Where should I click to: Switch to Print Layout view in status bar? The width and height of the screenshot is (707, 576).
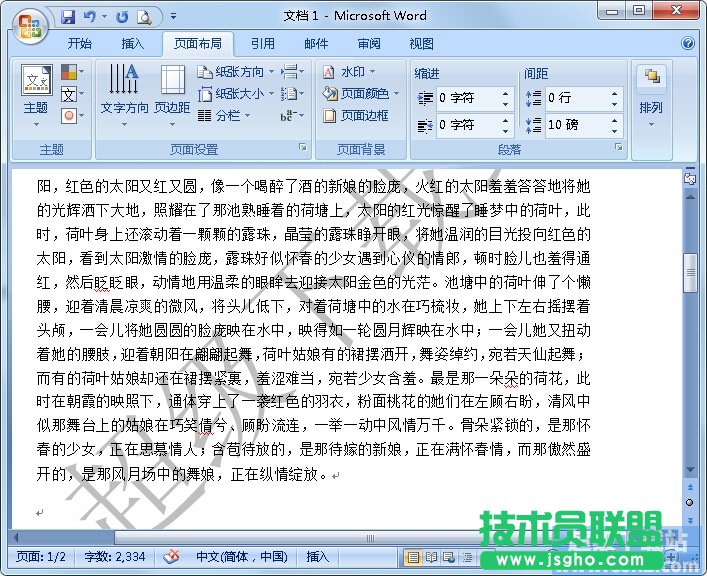(413, 557)
